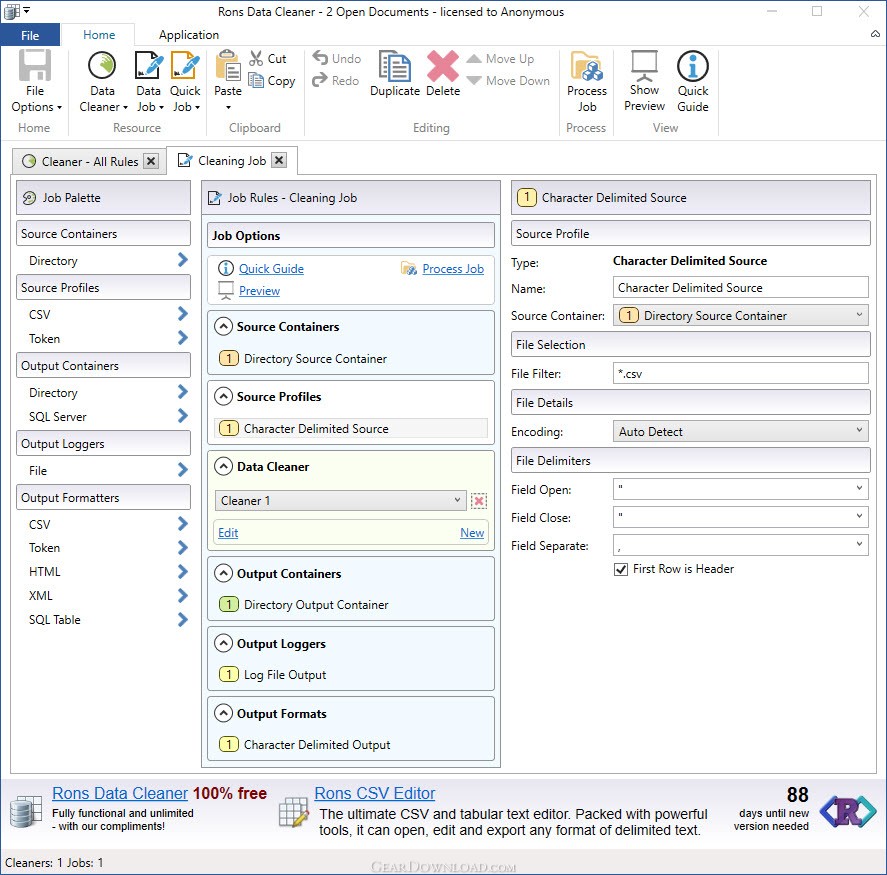Open the Rons CSV Editor link
The height and width of the screenshot is (875, 887).
click(374, 794)
